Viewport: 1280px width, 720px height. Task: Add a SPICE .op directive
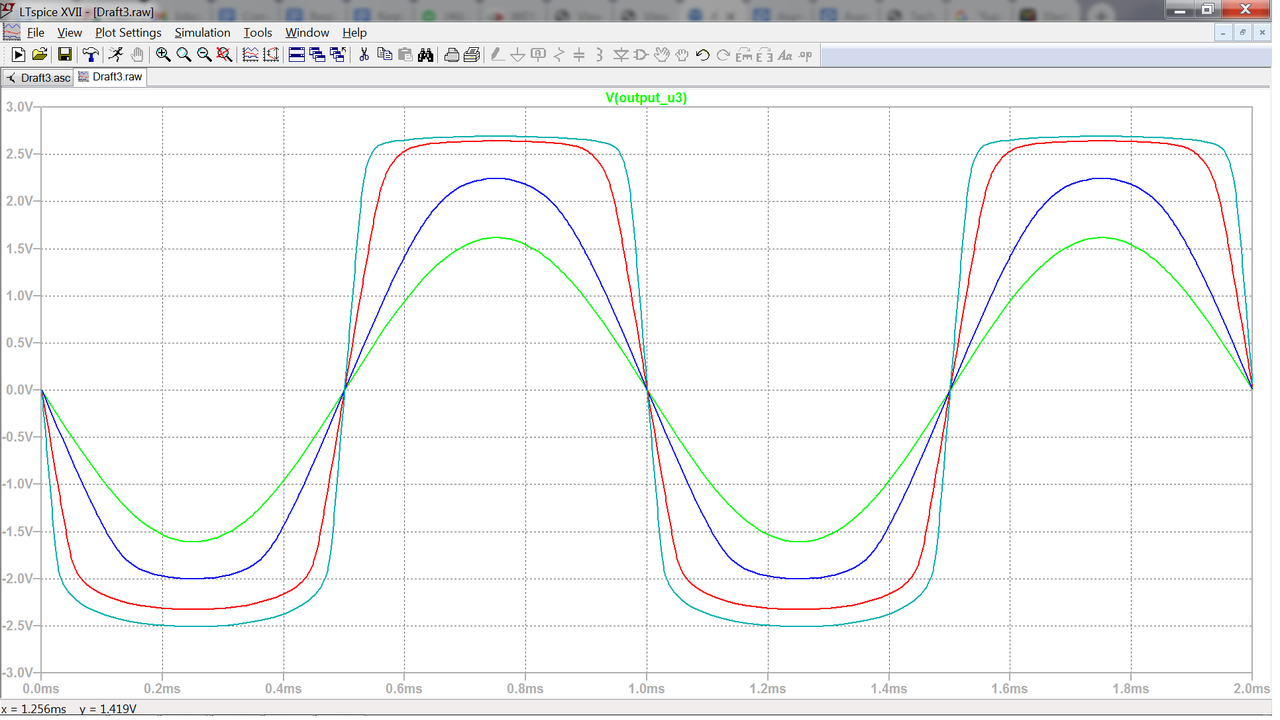(x=803, y=54)
